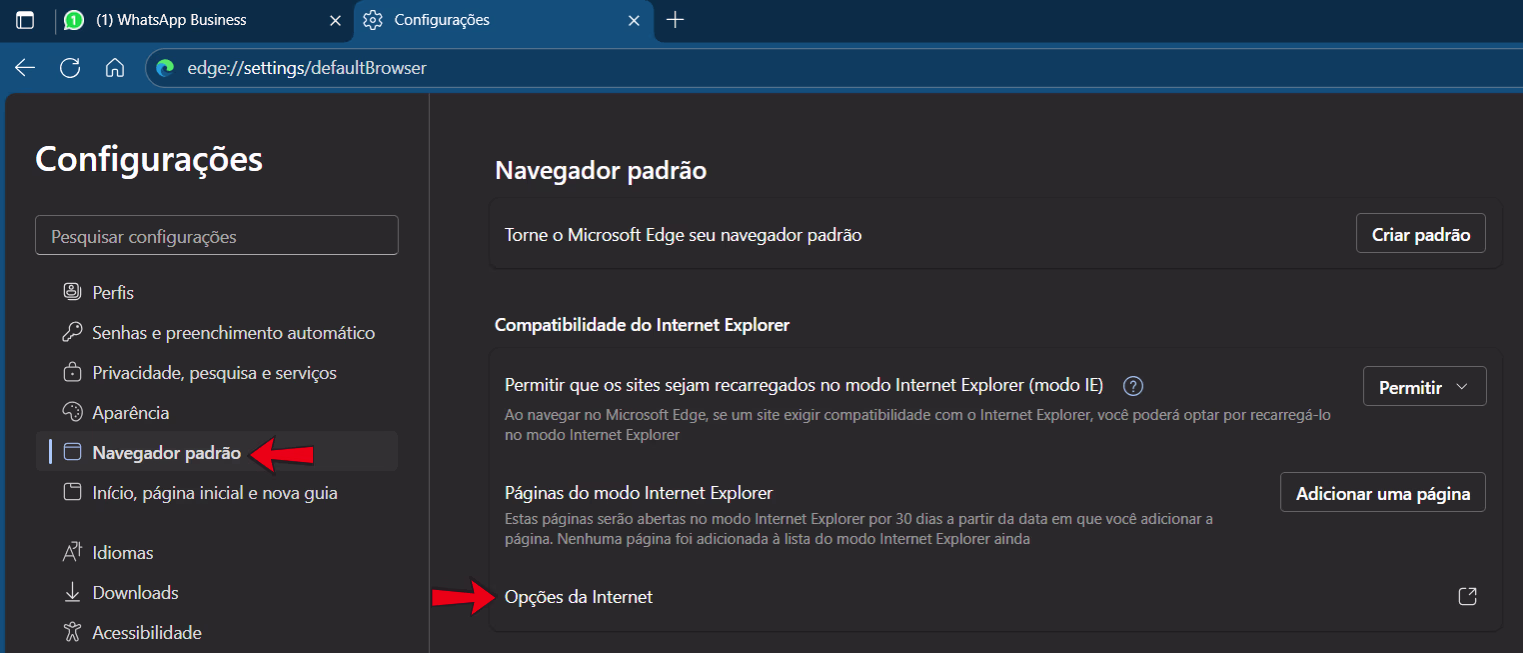1524x653 pixels.
Task: Focus the address bar showing edge://settings/defaultBrowser
Action: click(x=834, y=68)
